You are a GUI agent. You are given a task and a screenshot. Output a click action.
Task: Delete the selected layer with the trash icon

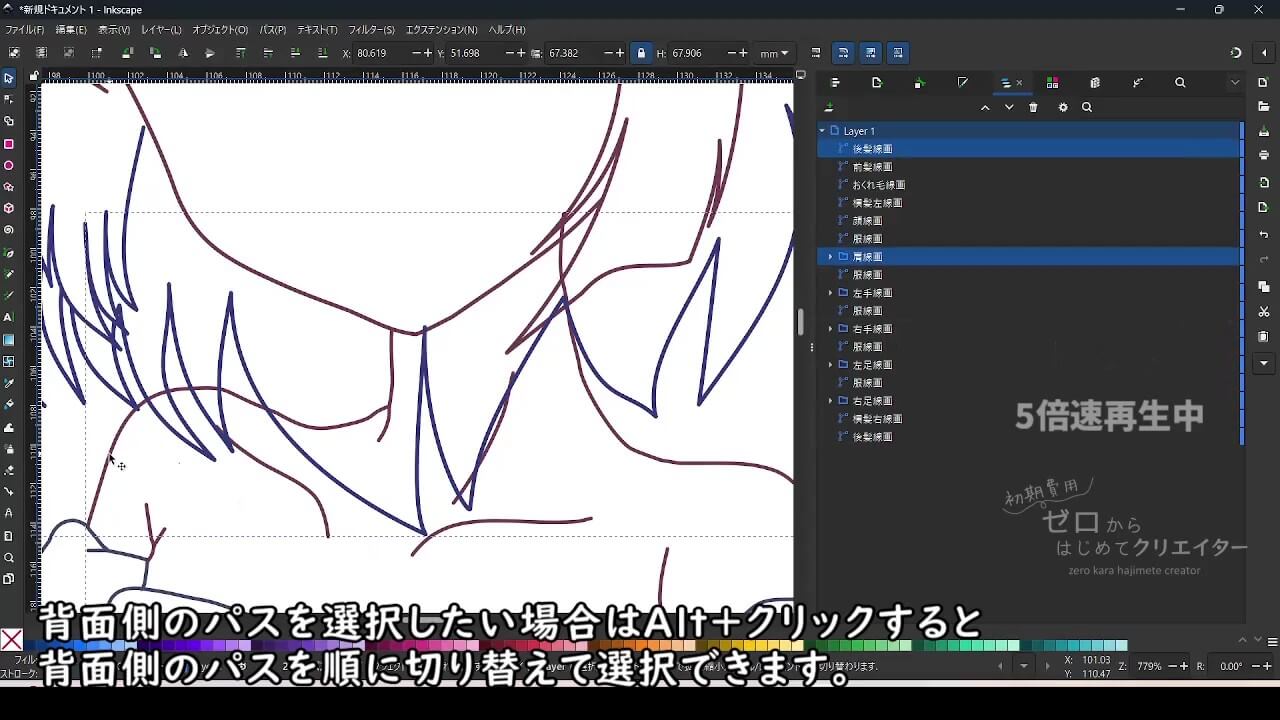click(x=1033, y=108)
